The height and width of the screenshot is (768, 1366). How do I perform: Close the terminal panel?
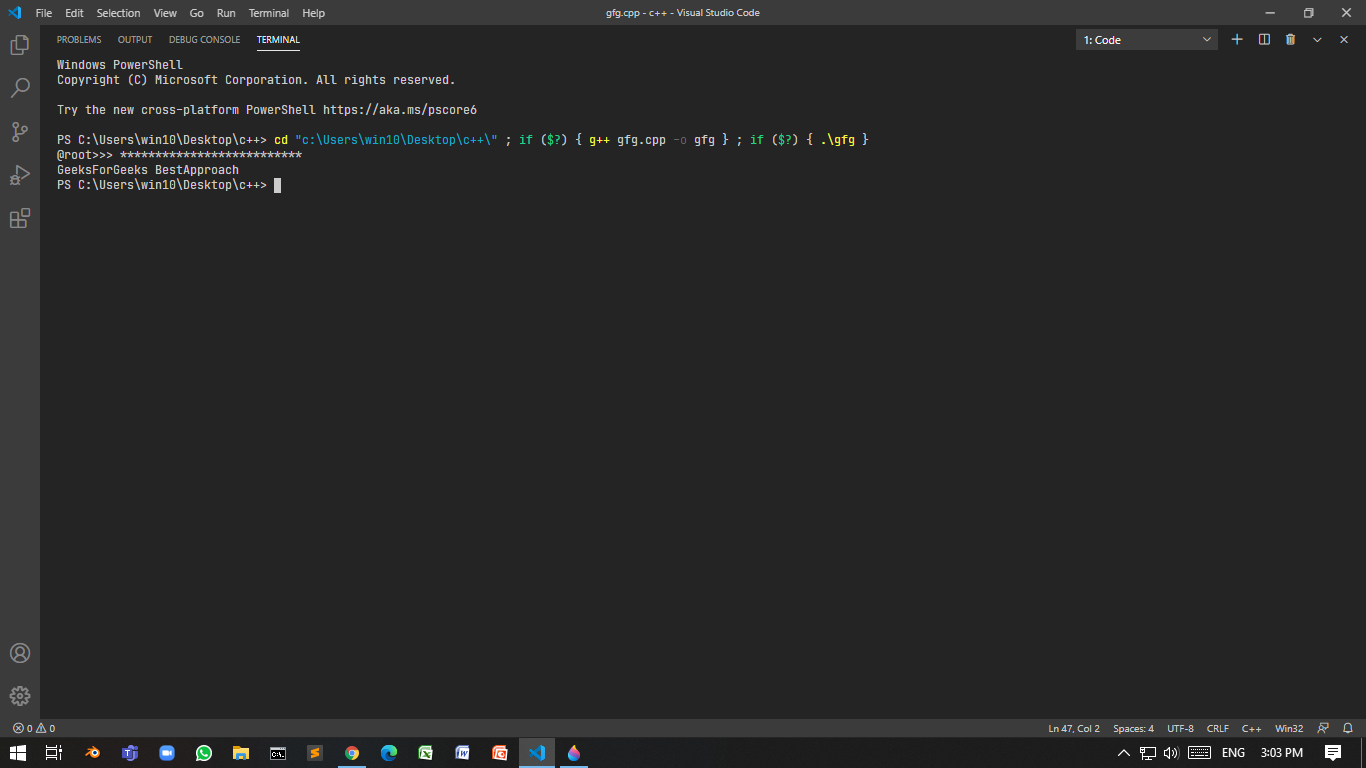coord(1344,39)
